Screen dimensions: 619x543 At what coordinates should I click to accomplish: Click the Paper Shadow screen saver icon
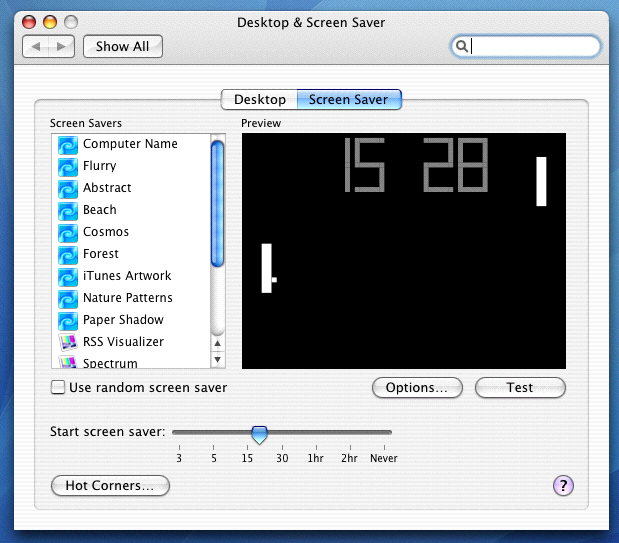68,321
